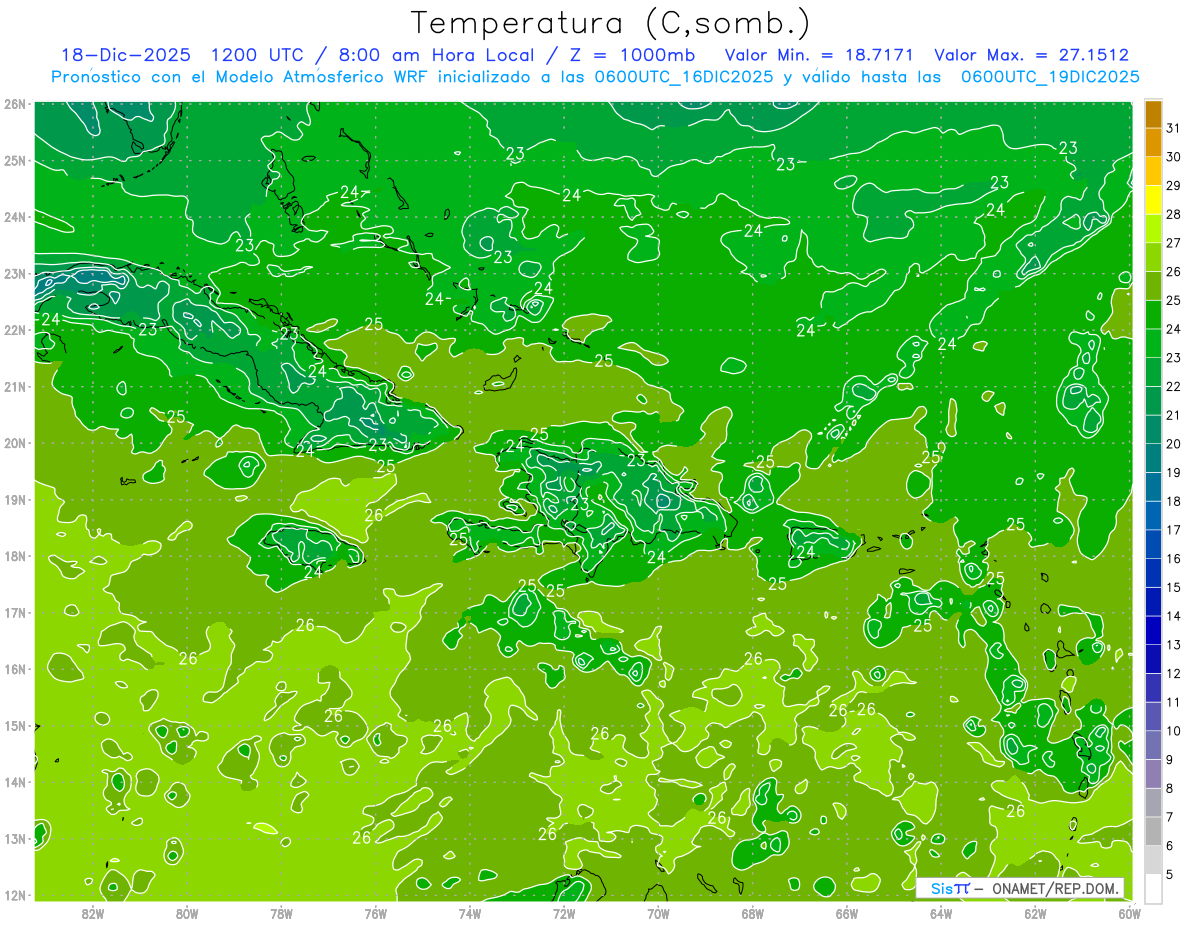Click the 64W longitude axis label

(941, 913)
